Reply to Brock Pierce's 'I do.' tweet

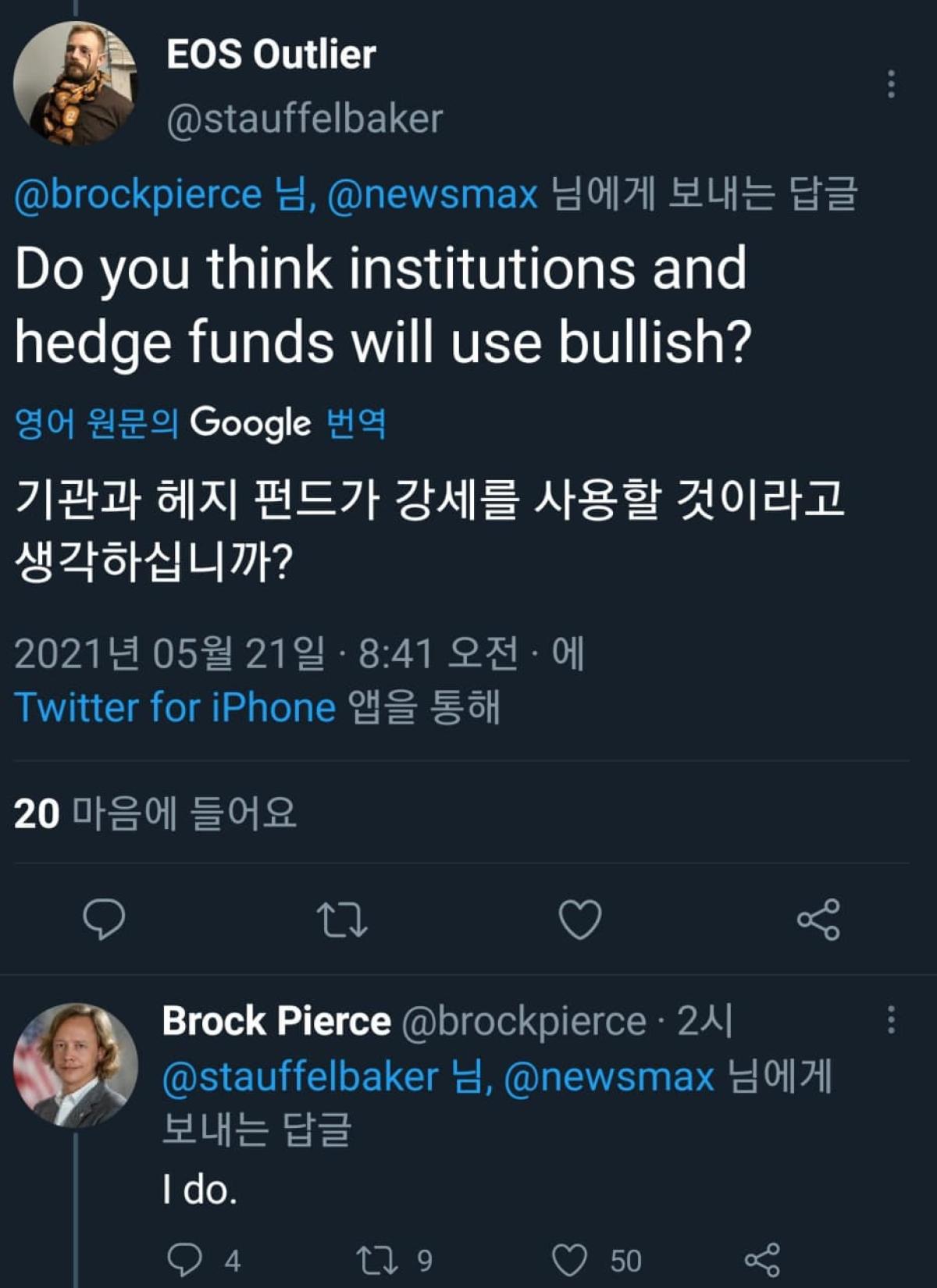[x=185, y=1260]
